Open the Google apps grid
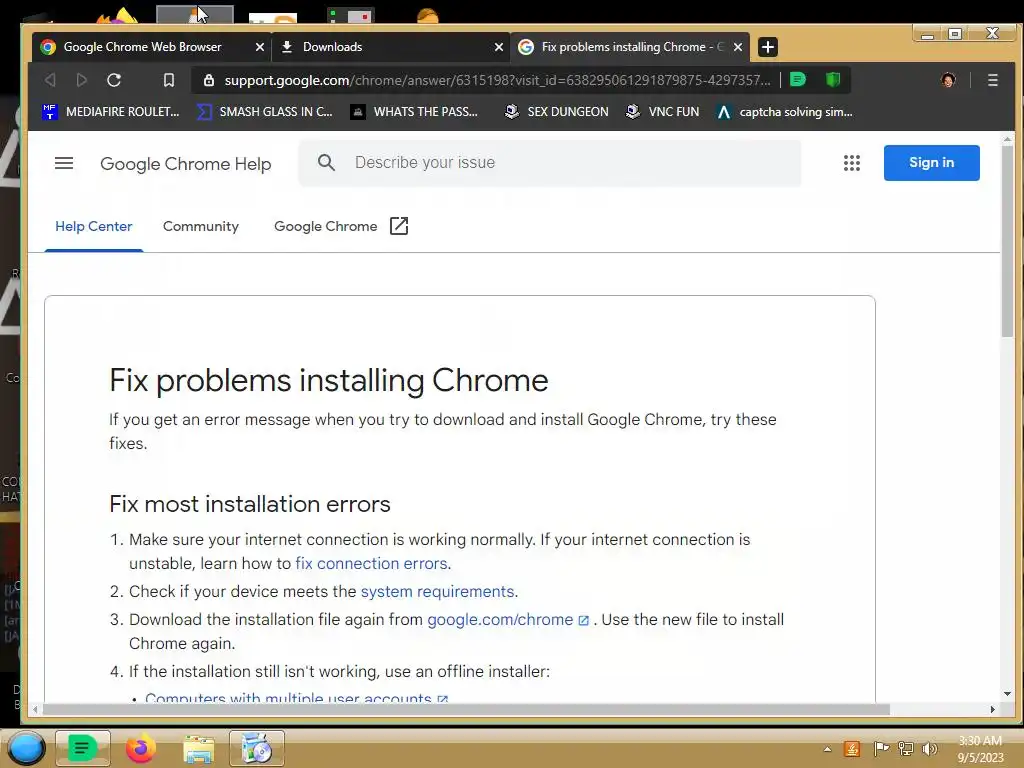Image resolution: width=1024 pixels, height=768 pixels. pos(852,163)
